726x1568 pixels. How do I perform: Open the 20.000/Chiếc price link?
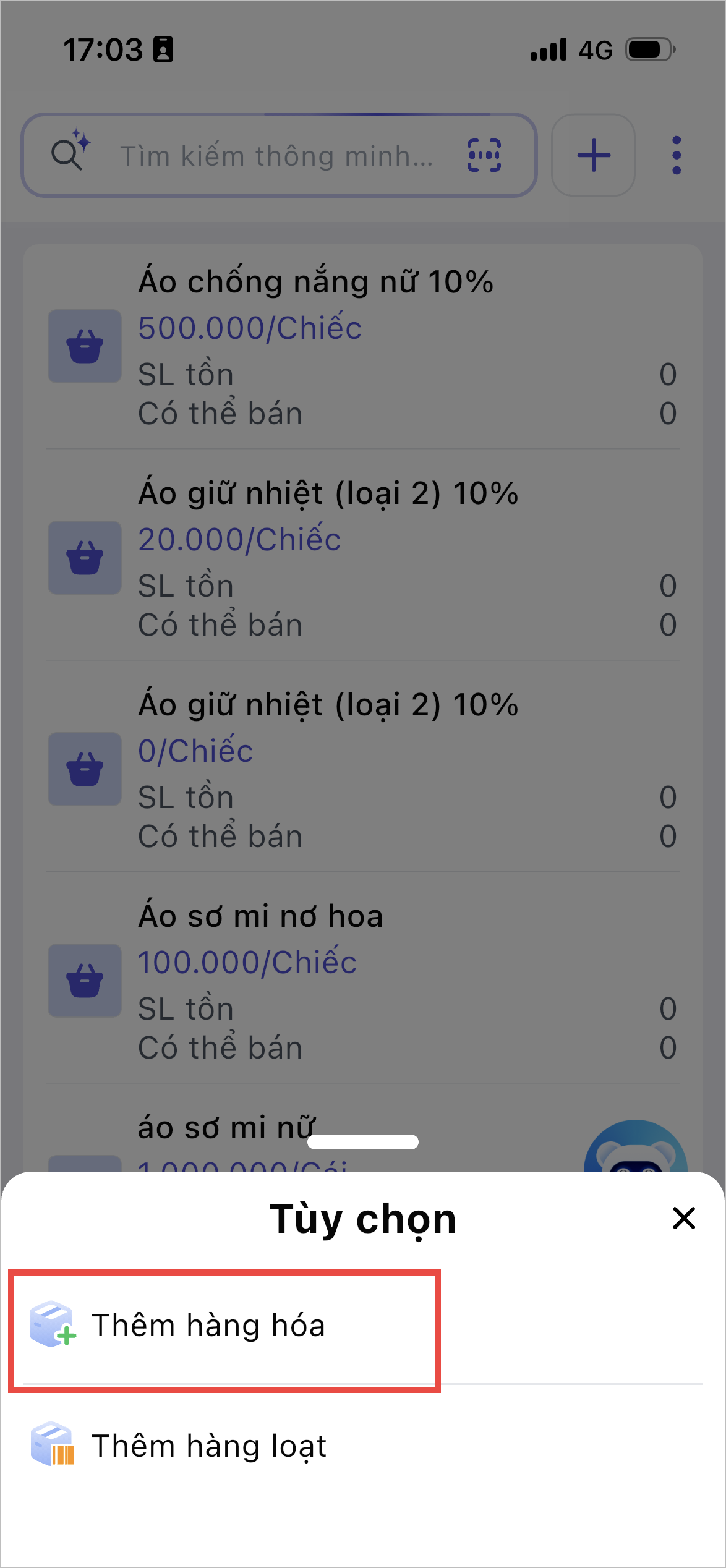point(239,539)
